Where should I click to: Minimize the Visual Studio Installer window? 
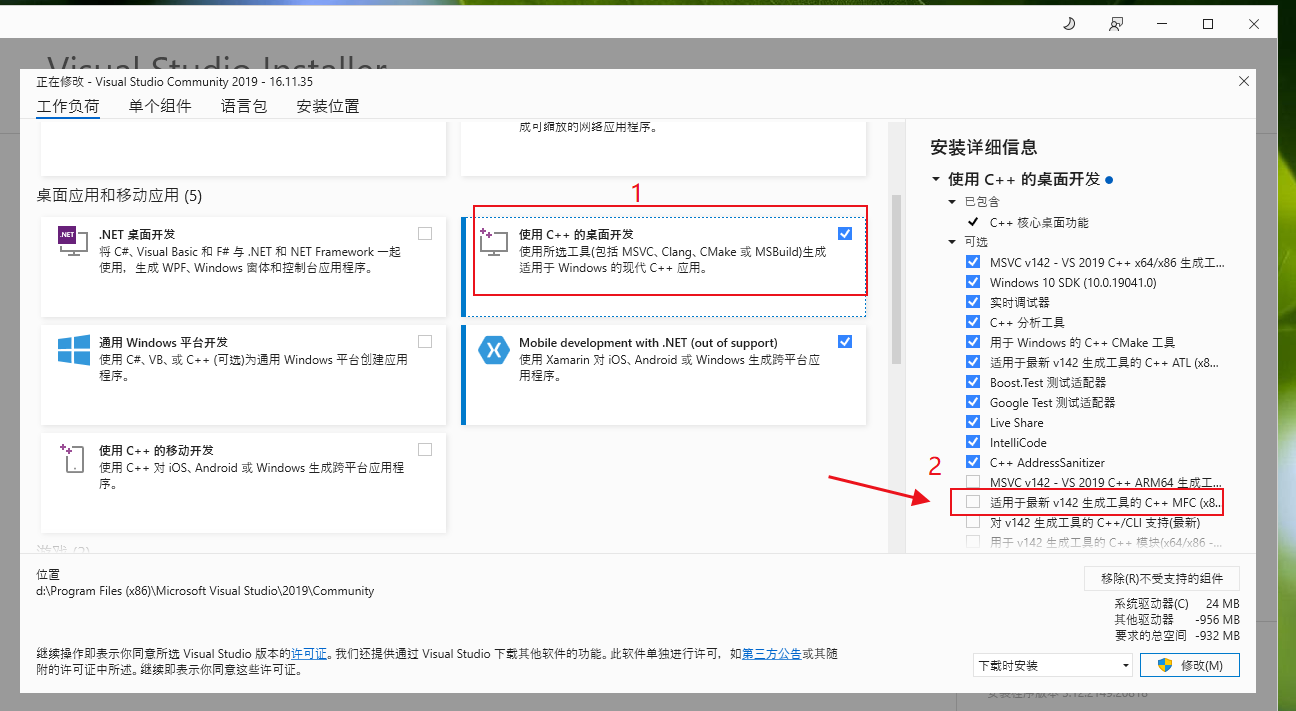pyautogui.click(x=1162, y=23)
